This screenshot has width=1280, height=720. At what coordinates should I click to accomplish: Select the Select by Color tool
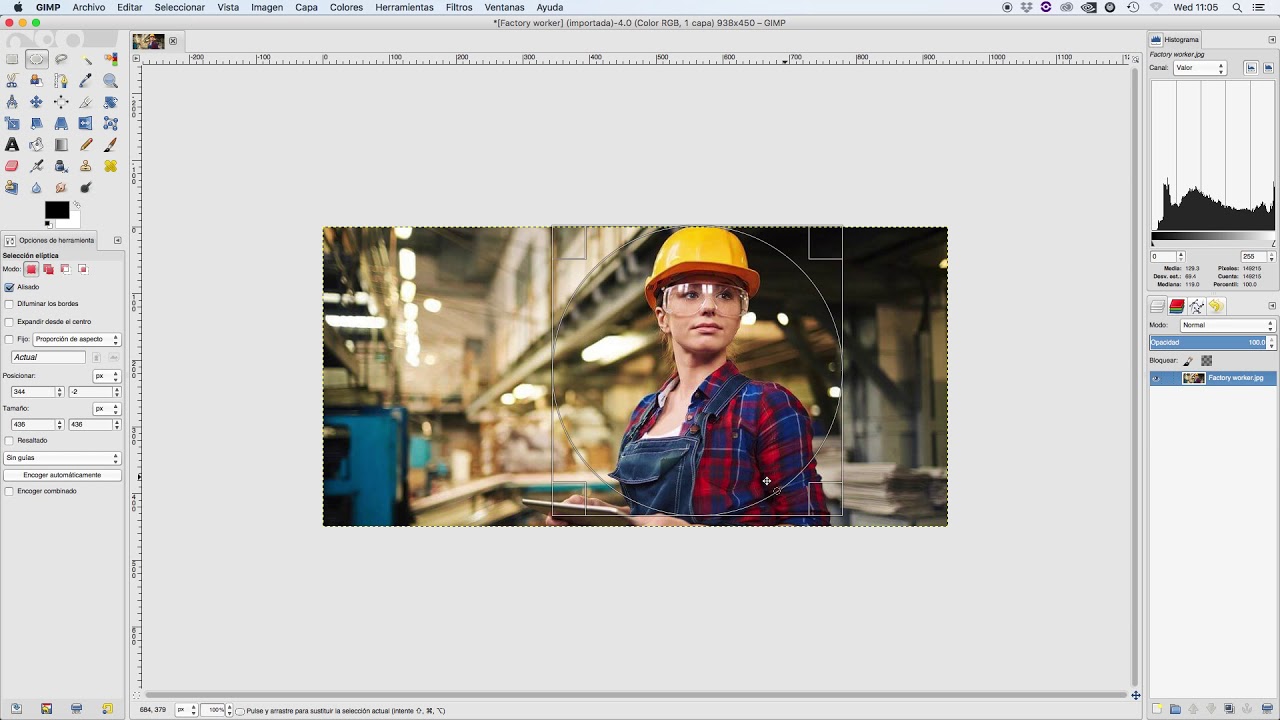[110, 59]
